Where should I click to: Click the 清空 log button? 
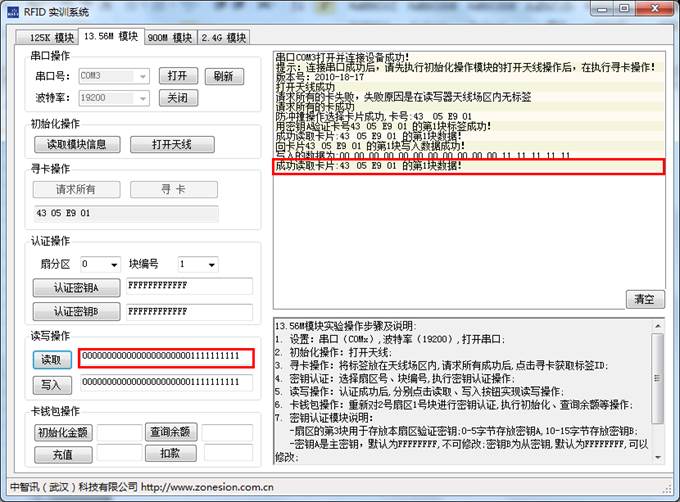(x=645, y=299)
